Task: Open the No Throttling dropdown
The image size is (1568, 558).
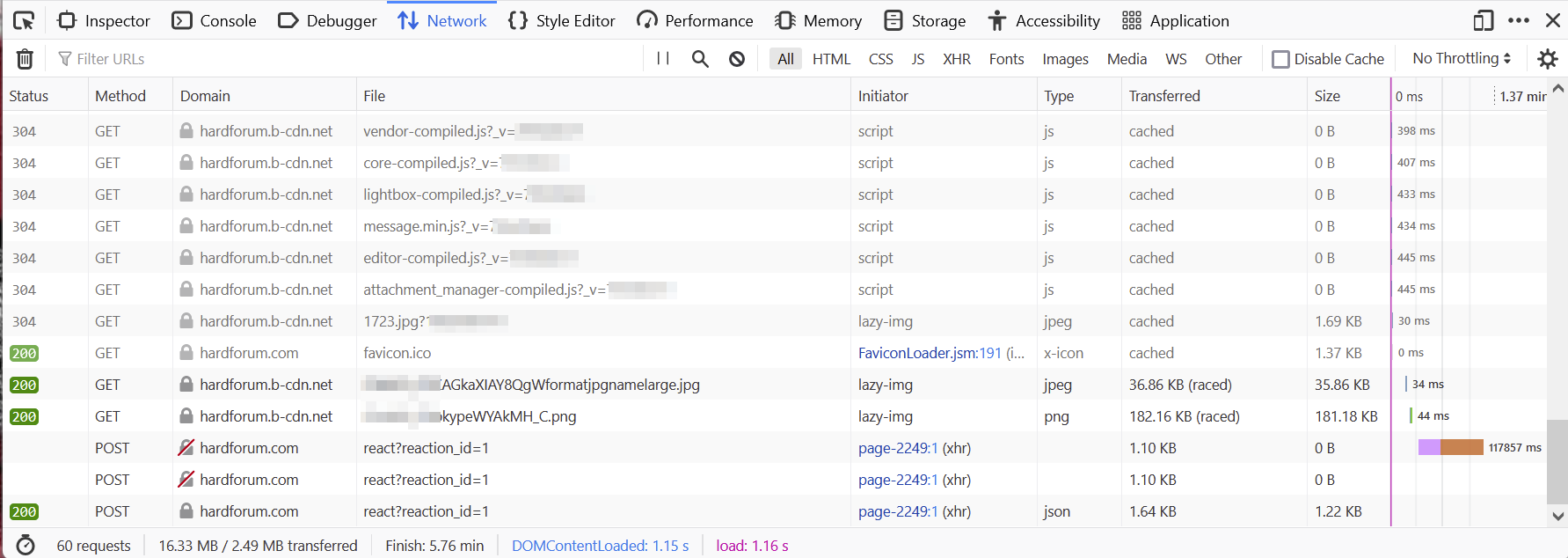Action: 1461,58
